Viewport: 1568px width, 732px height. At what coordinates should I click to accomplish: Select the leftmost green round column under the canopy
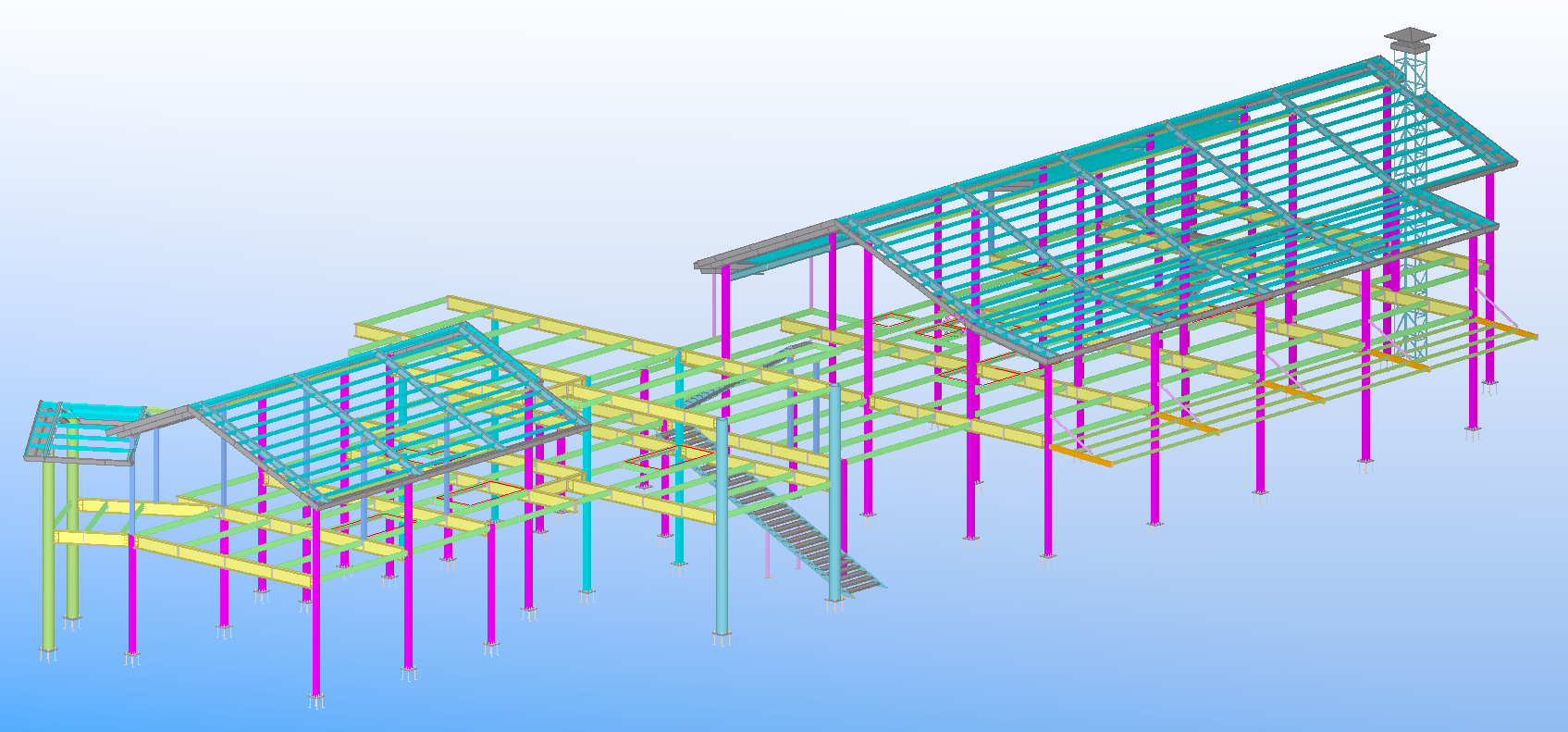click(x=47, y=555)
